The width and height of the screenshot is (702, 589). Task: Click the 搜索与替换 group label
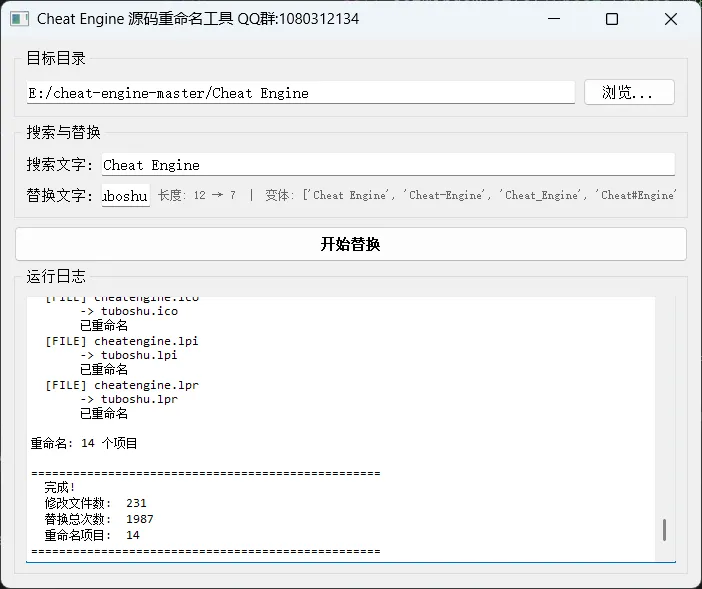coord(64,132)
